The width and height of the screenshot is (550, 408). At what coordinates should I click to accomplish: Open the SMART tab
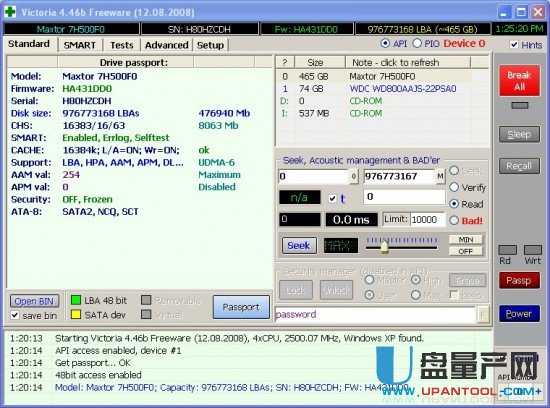click(80, 45)
